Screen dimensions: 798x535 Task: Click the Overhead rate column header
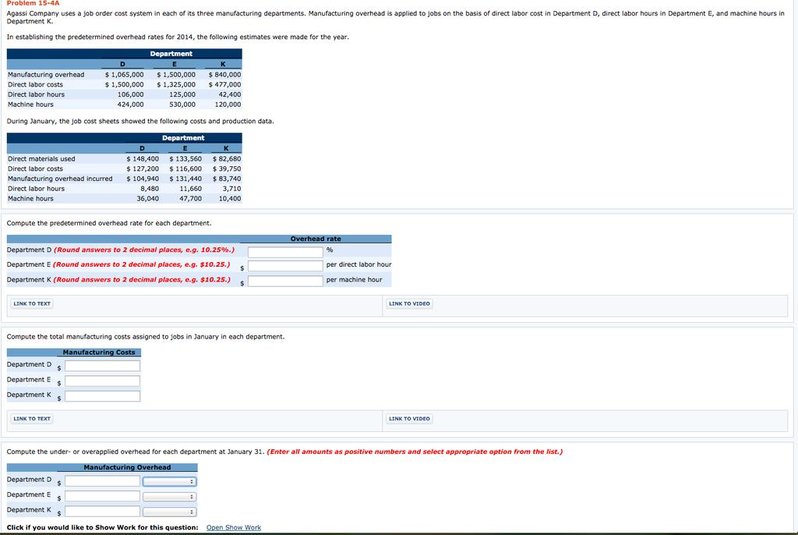(316, 239)
